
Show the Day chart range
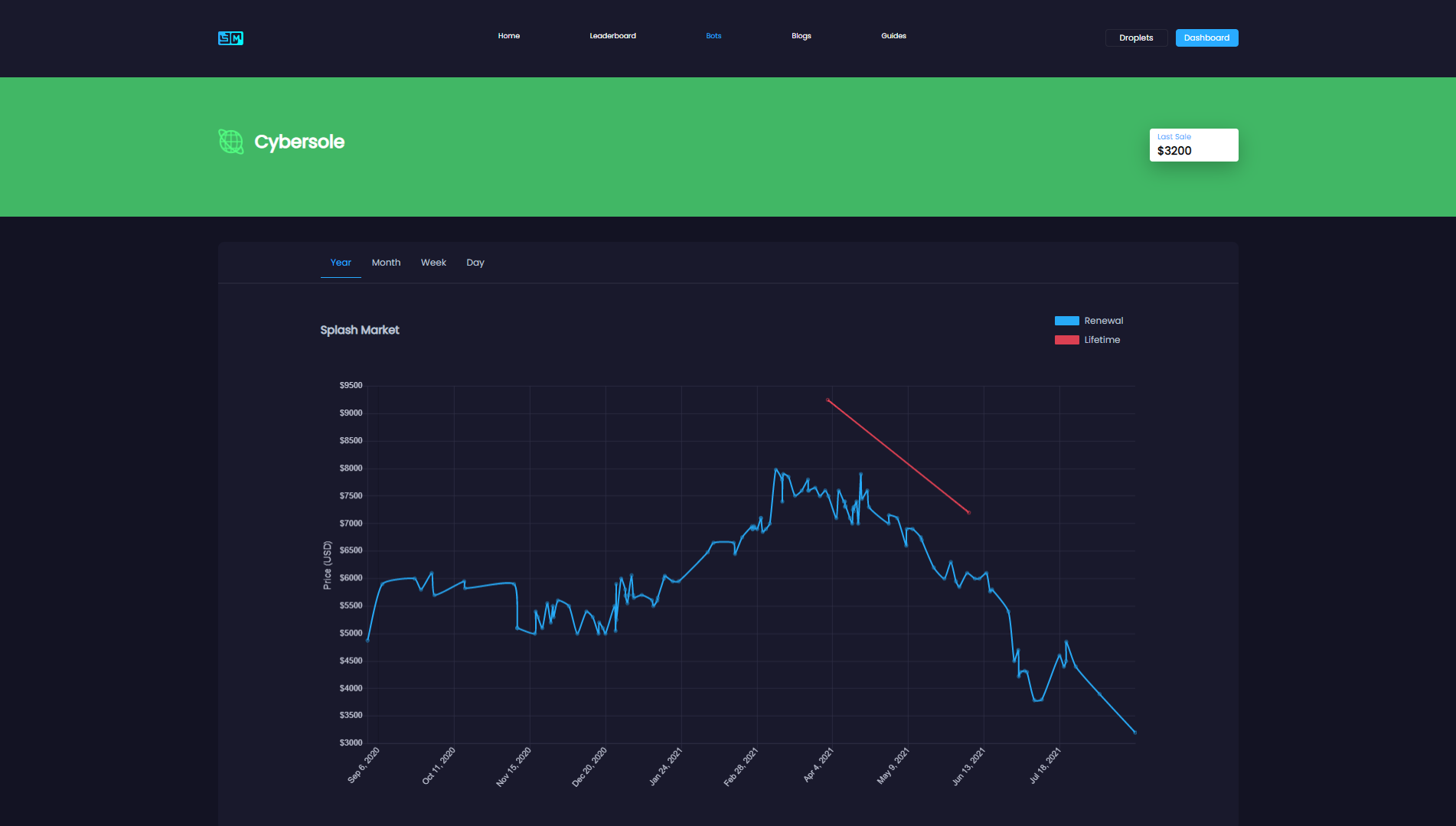tap(475, 263)
